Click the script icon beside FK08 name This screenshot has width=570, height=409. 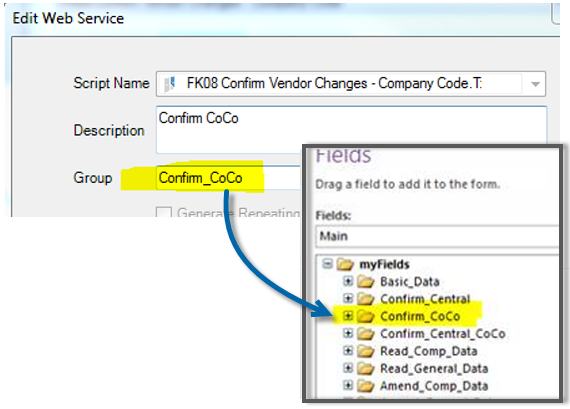170,84
